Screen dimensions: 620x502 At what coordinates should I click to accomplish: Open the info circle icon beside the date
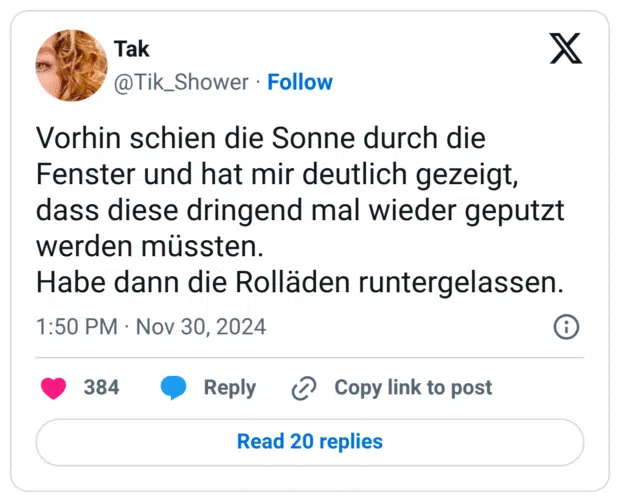[566, 327]
